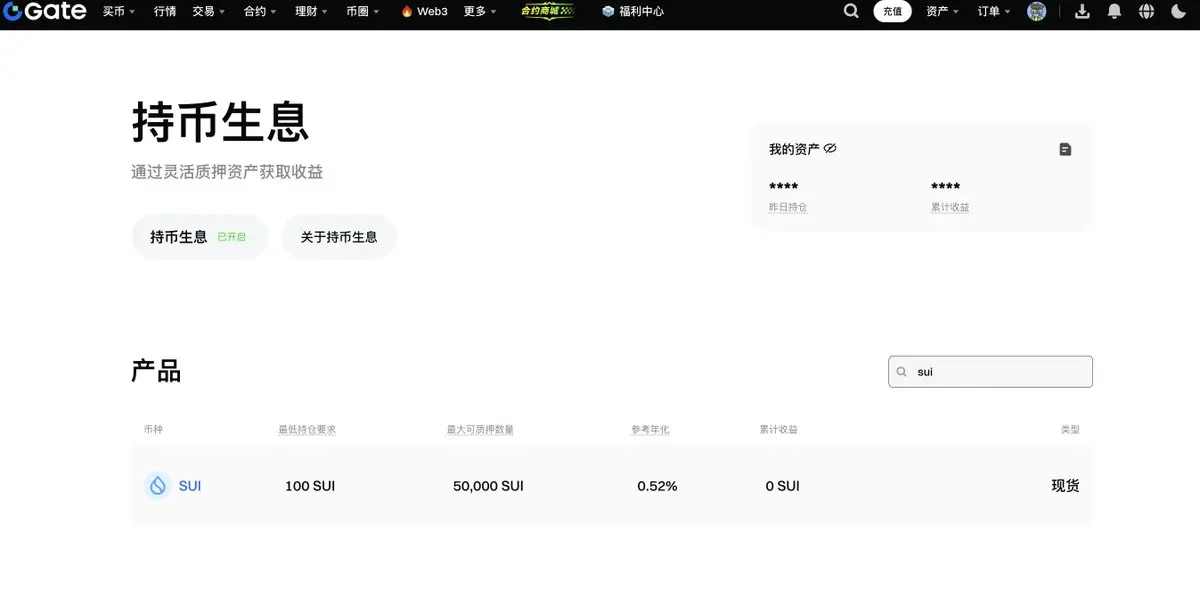Screen dimensions: 1200x607
Task: Toggle hide assets eye icon
Action: click(x=830, y=149)
